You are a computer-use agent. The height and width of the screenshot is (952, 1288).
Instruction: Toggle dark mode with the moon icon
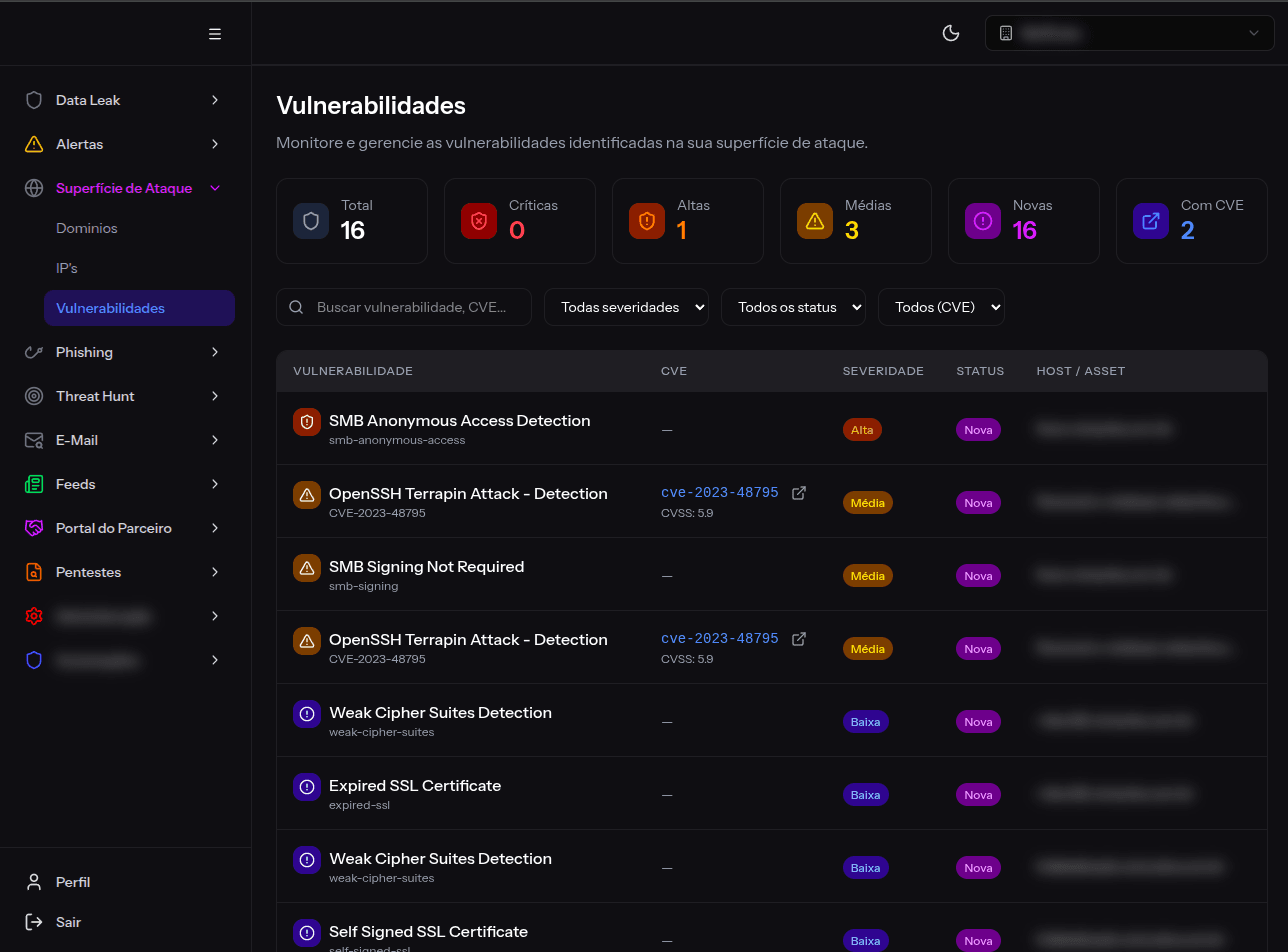[x=951, y=33]
